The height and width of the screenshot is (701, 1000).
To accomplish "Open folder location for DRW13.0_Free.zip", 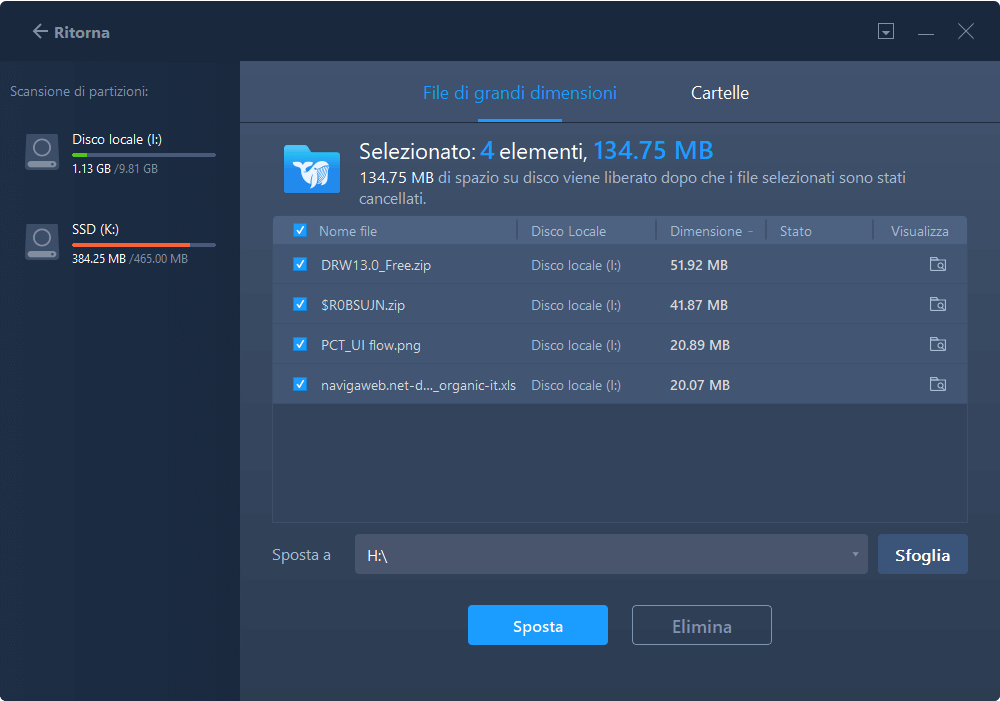I will (938, 264).
